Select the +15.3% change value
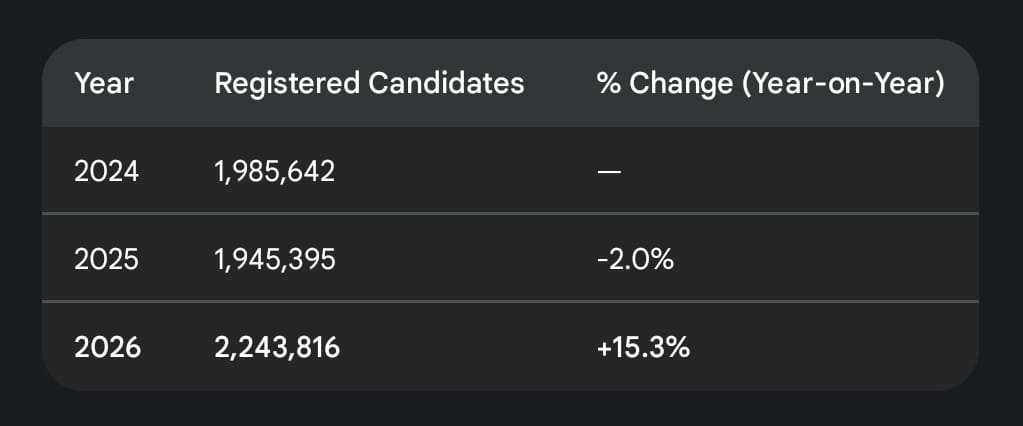This screenshot has width=1023, height=426. pos(642,348)
